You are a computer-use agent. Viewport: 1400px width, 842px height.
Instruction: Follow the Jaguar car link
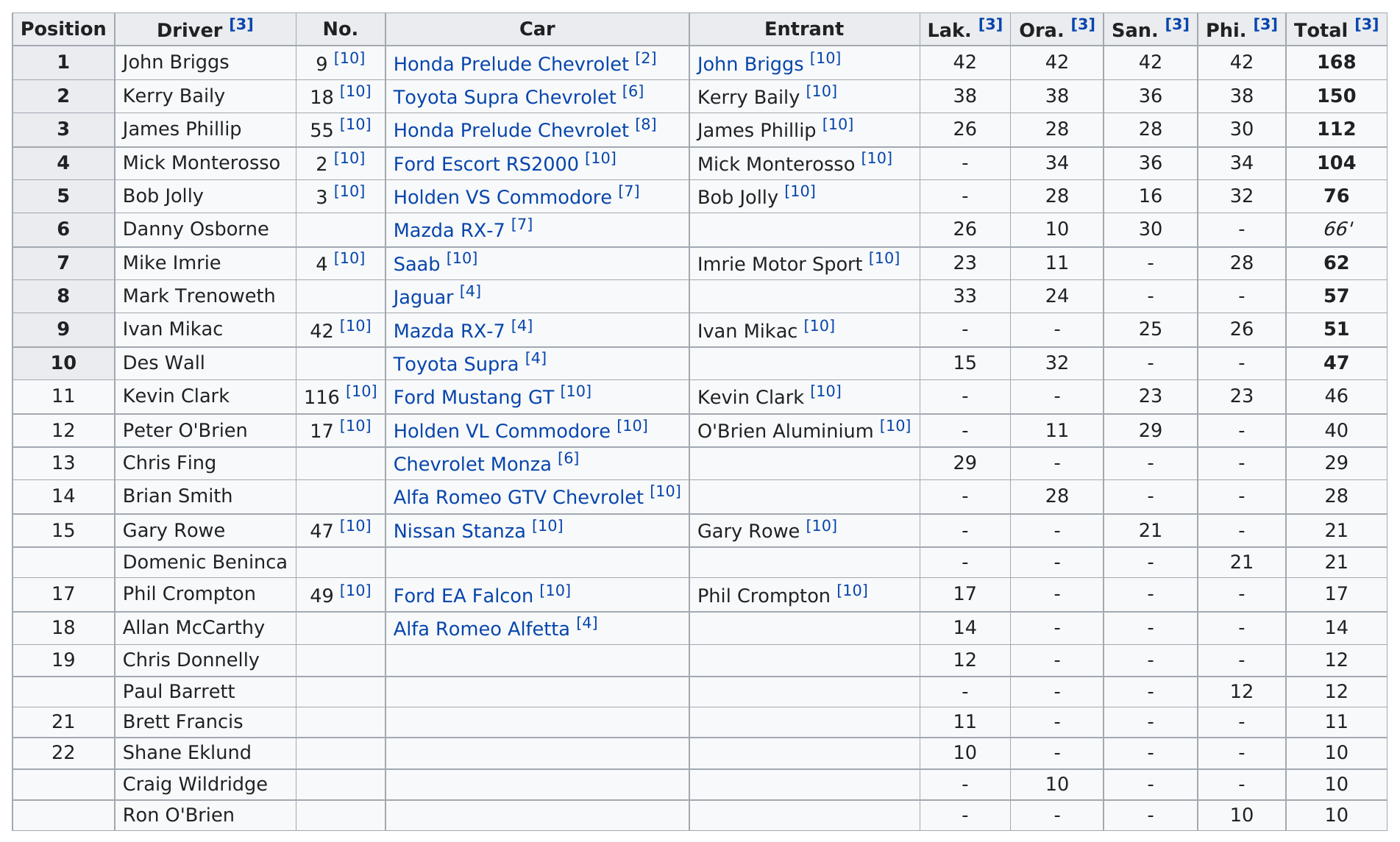pyautogui.click(x=423, y=297)
